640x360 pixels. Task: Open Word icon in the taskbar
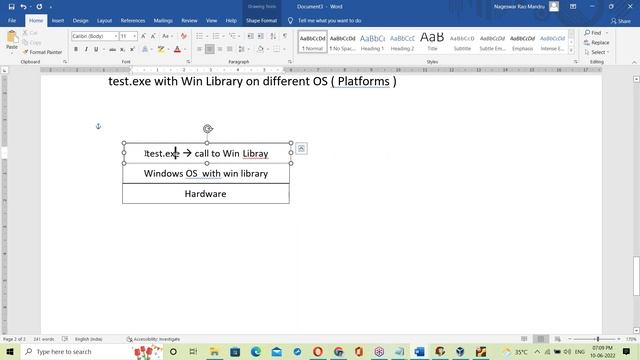coord(419,351)
